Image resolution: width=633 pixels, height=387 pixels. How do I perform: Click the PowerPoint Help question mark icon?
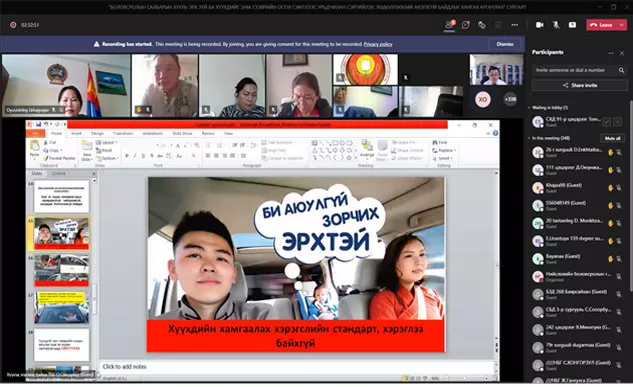pos(495,133)
